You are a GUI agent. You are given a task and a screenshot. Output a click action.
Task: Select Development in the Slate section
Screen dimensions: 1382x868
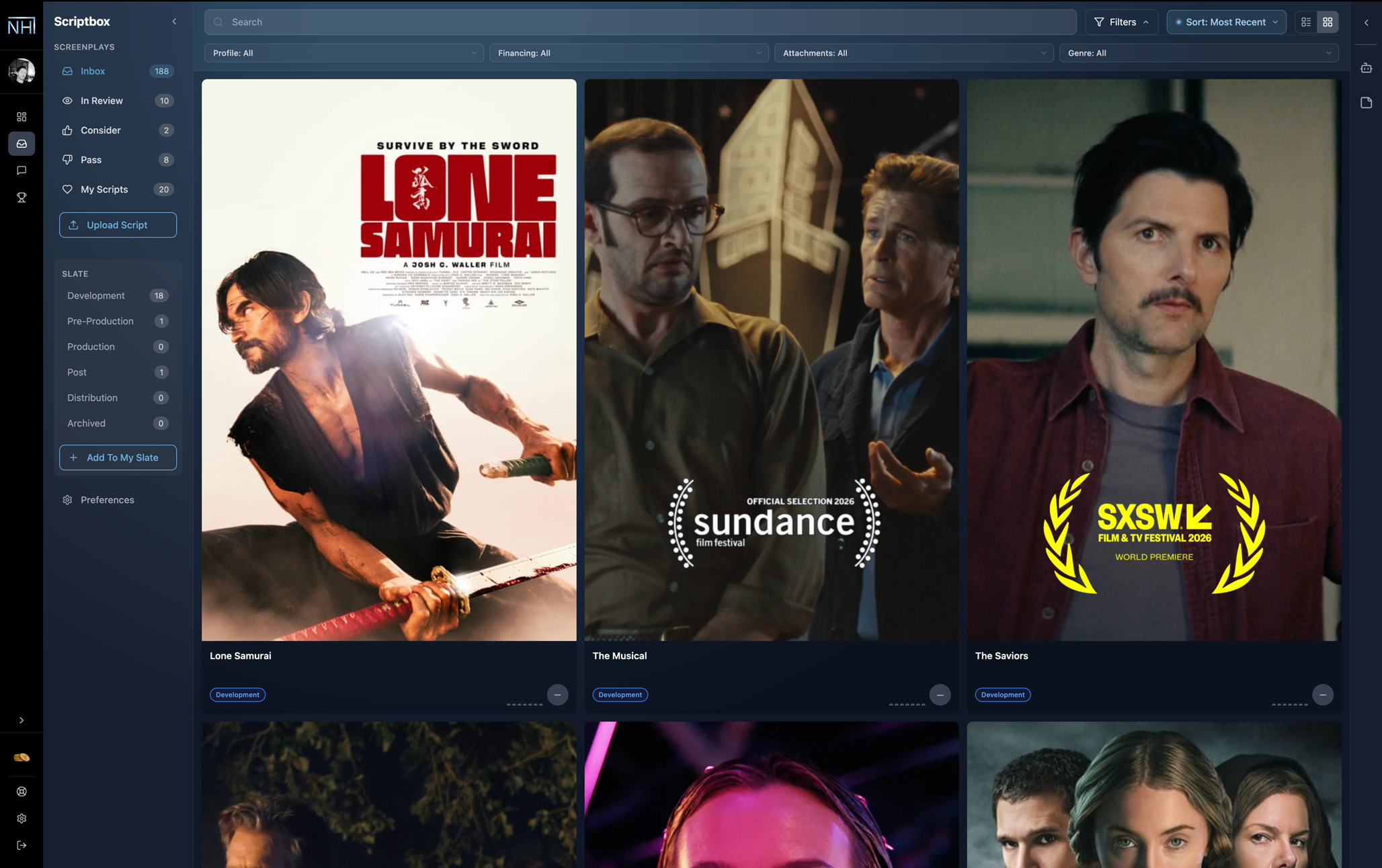(118, 296)
